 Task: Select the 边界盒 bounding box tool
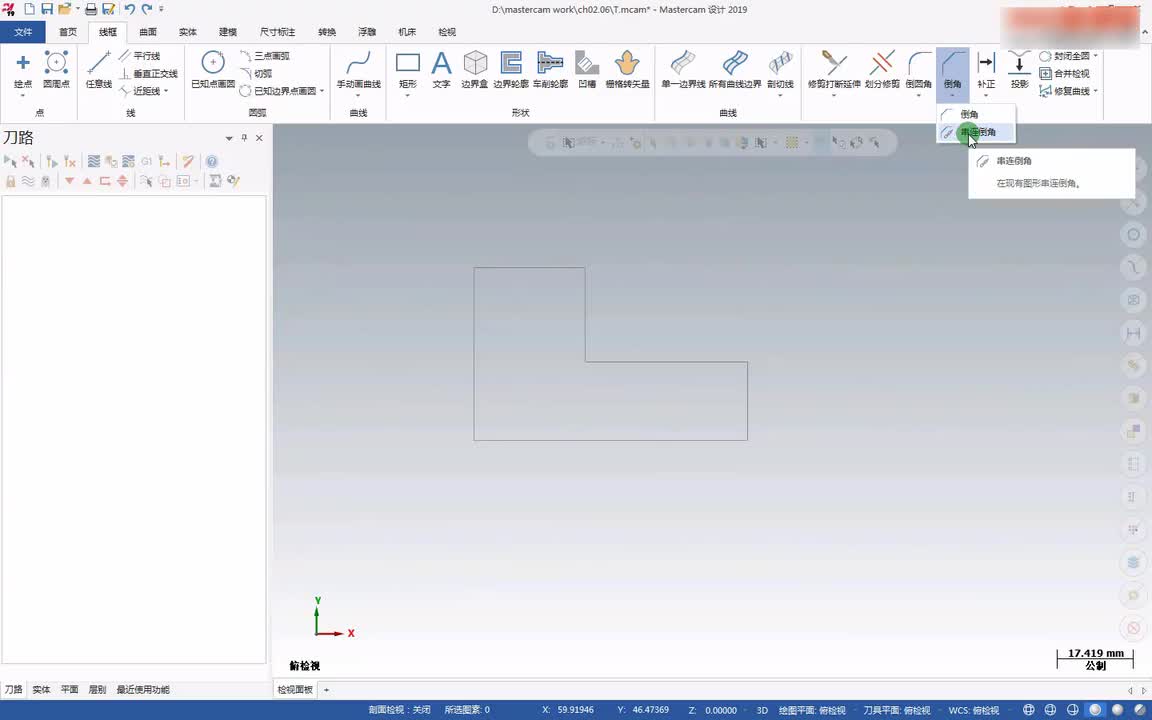[x=475, y=71]
